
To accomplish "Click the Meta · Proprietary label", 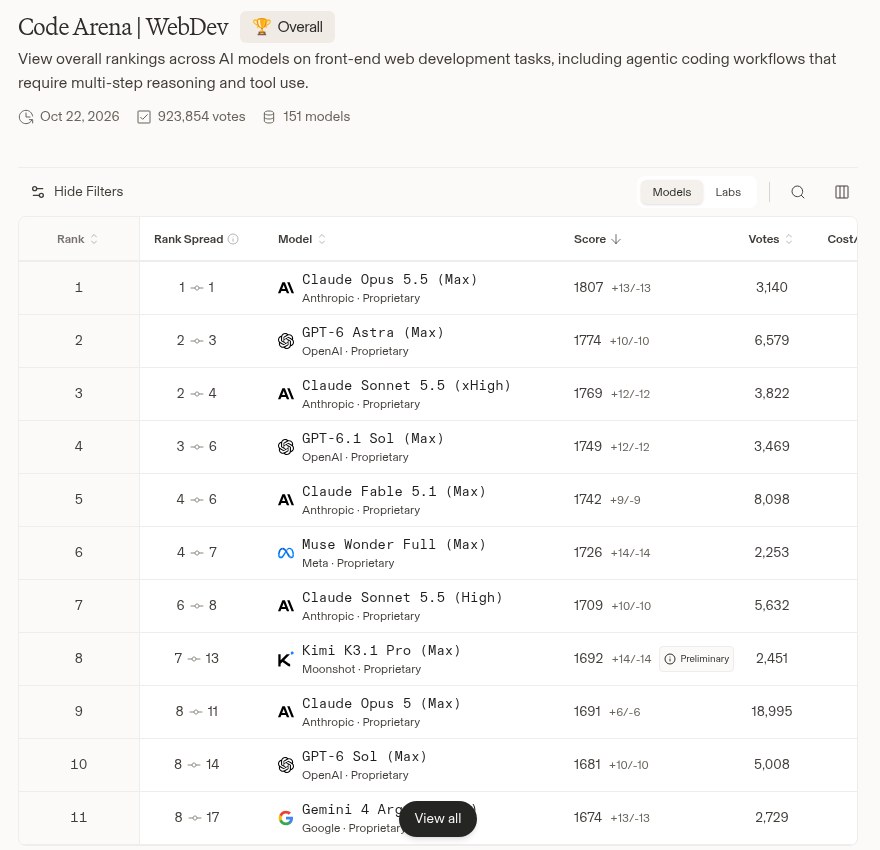I will 348,563.
